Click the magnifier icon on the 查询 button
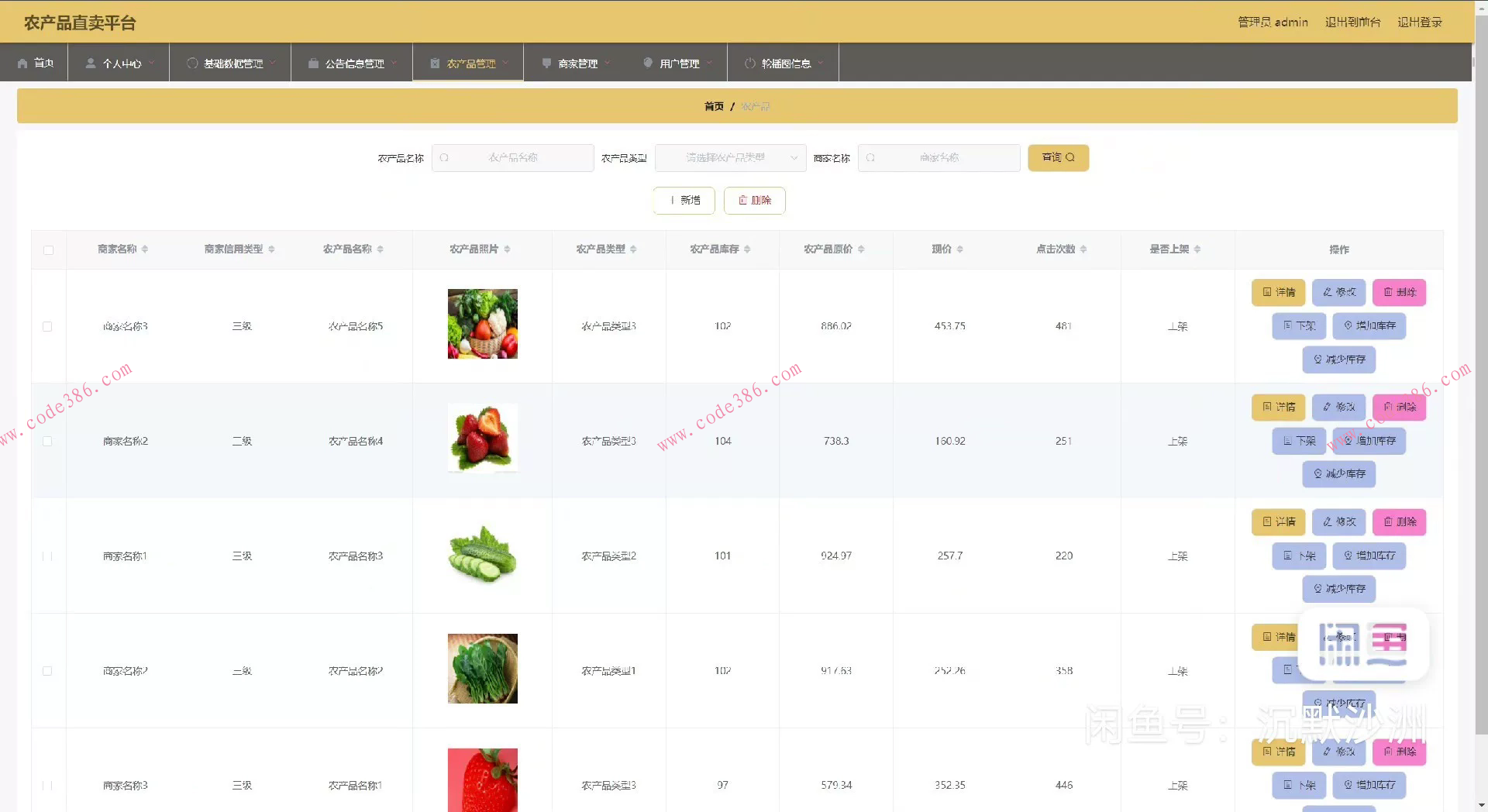 click(1071, 157)
